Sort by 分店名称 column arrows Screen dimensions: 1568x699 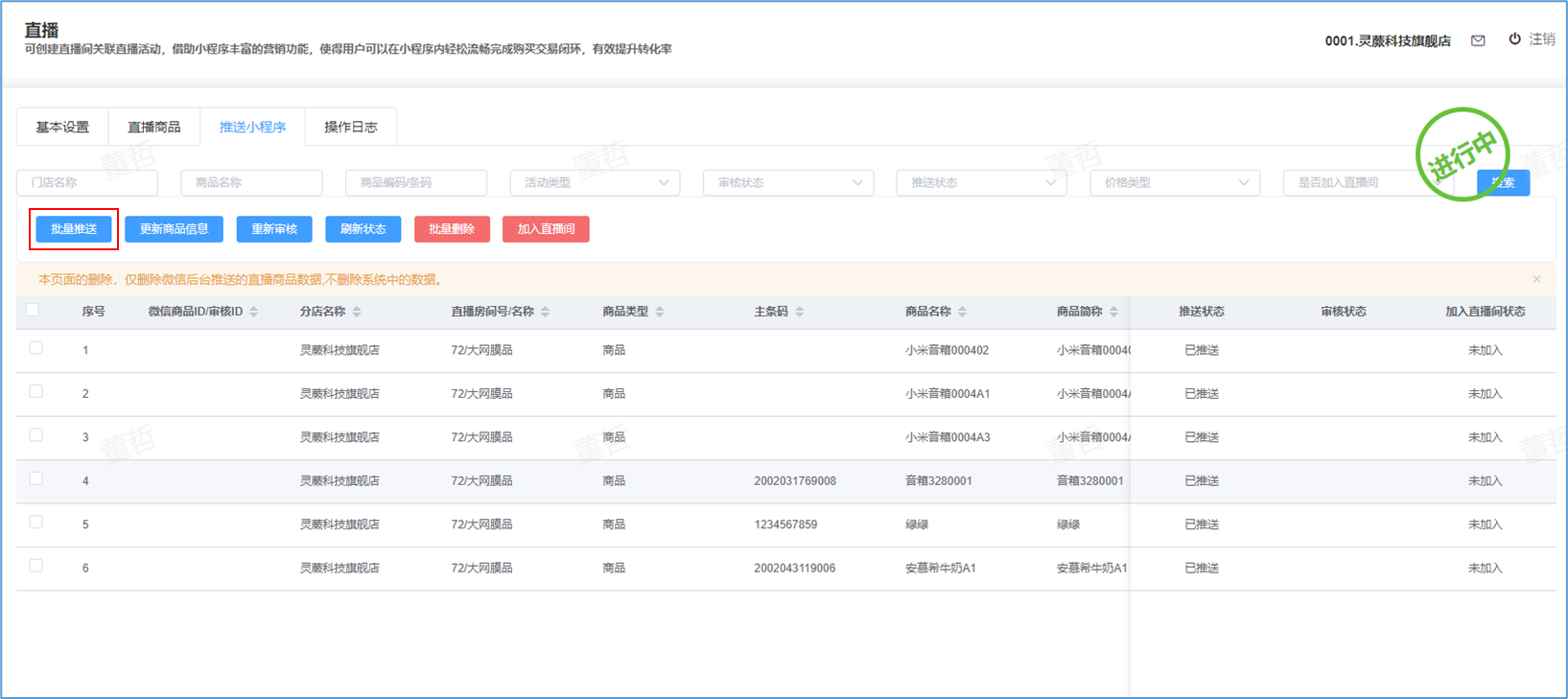click(357, 312)
